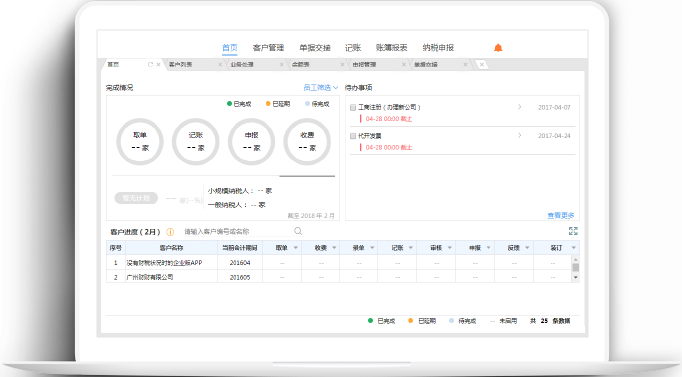Open the 纳税申报 main menu
The width and height of the screenshot is (682, 377).
[x=438, y=48]
